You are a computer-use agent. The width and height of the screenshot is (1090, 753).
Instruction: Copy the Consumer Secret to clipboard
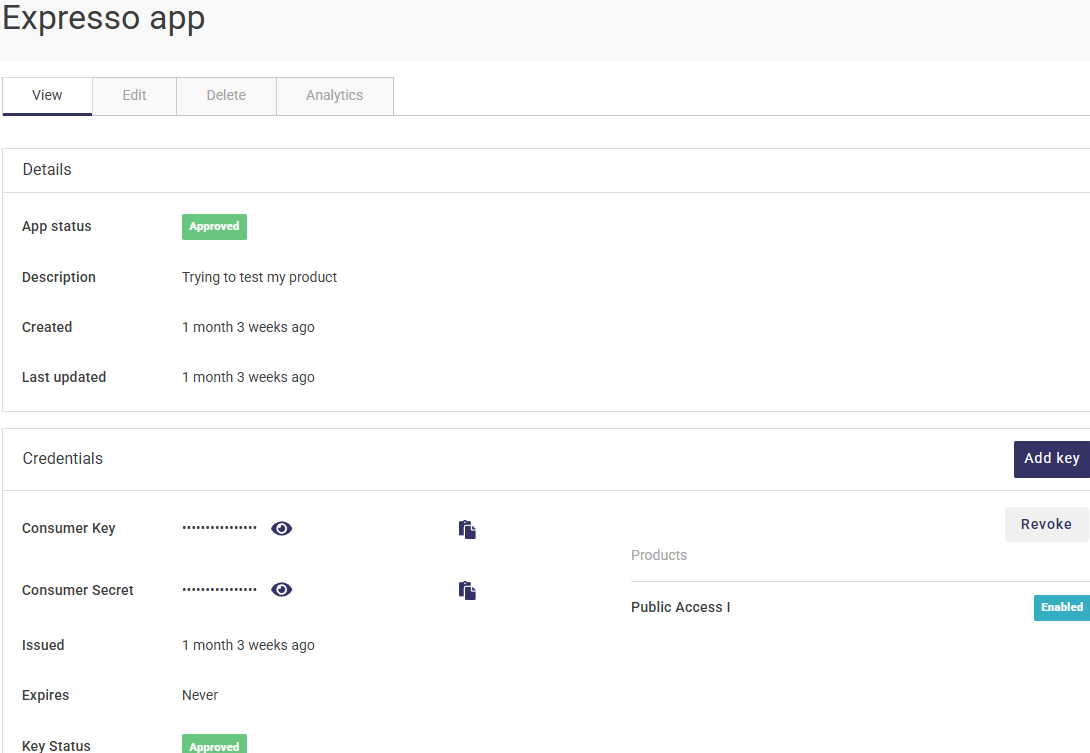(x=467, y=591)
